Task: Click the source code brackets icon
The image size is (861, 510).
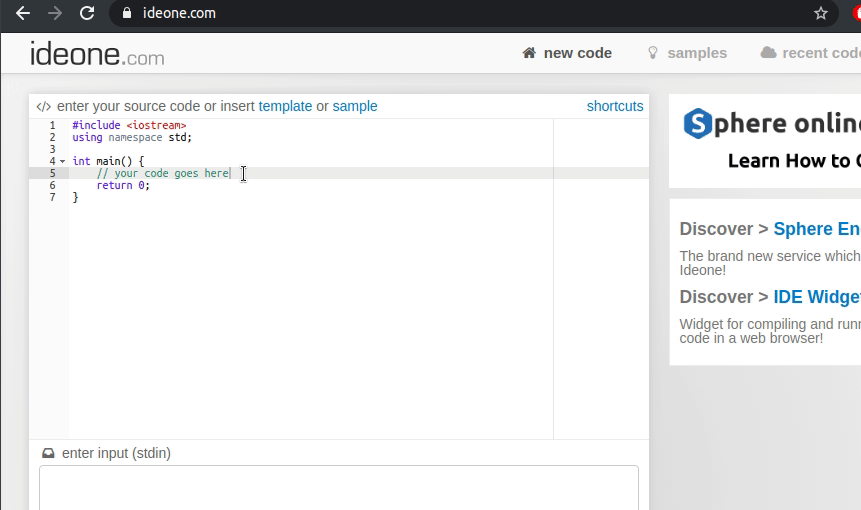Action: pos(43,107)
